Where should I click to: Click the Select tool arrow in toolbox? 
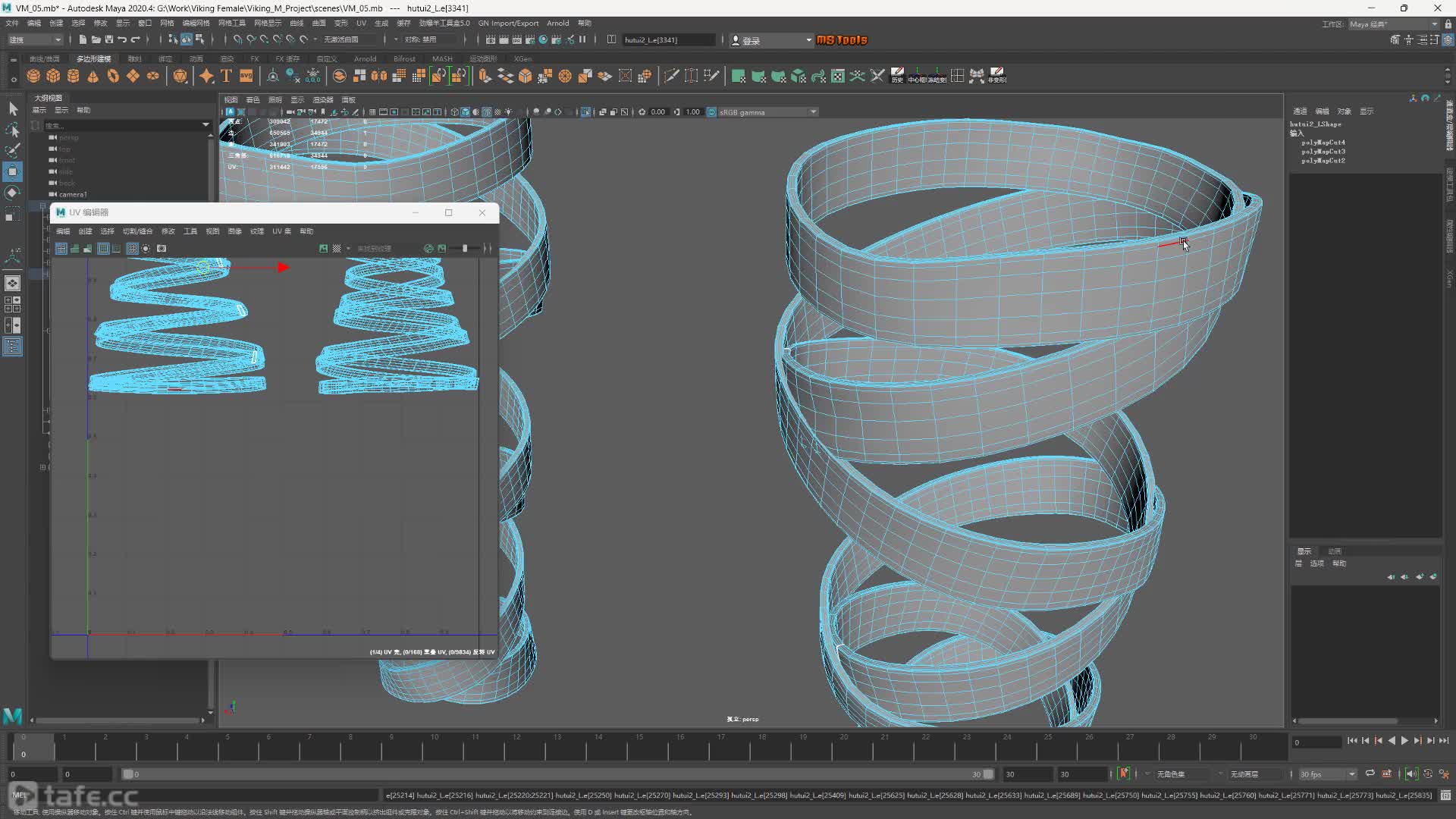[x=13, y=109]
